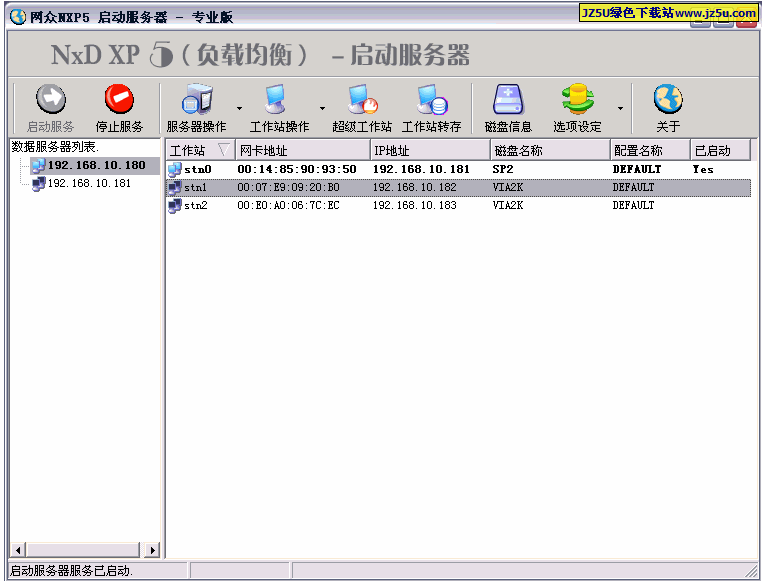The image size is (762, 581).
Task: Sort by IP地址 column header
Action: [x=431, y=150]
